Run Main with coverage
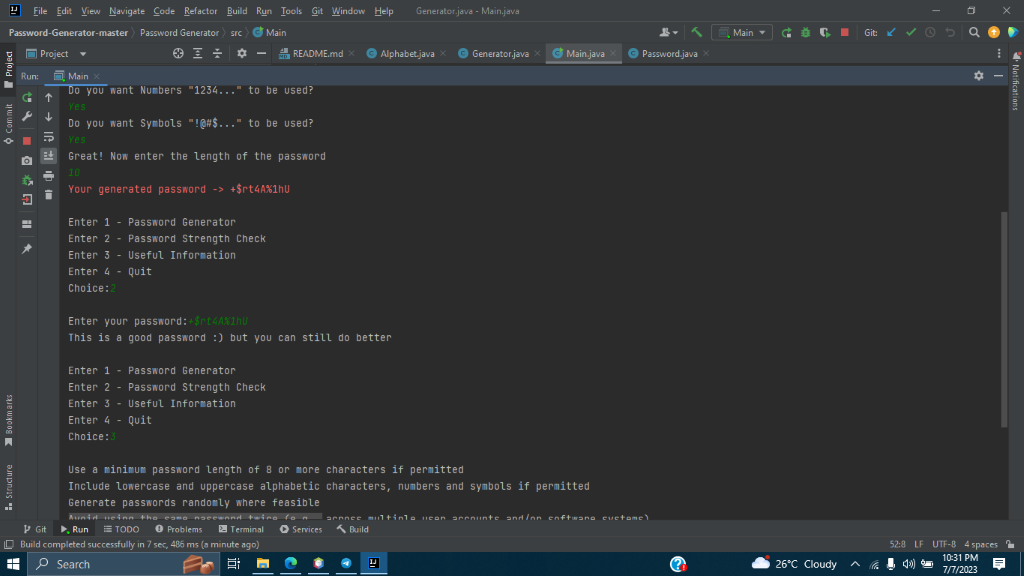1024x576 pixels. tap(825, 33)
